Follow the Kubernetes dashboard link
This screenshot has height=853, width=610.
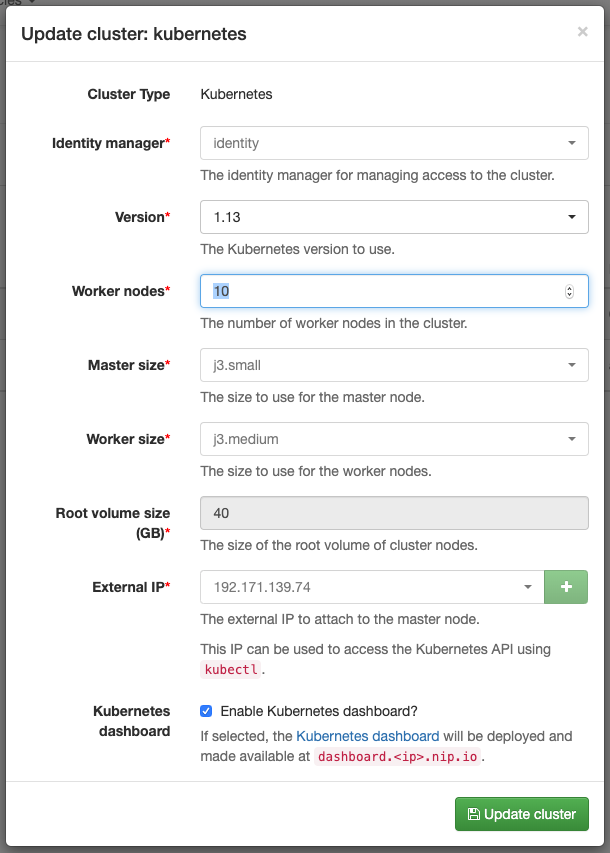coord(367,736)
